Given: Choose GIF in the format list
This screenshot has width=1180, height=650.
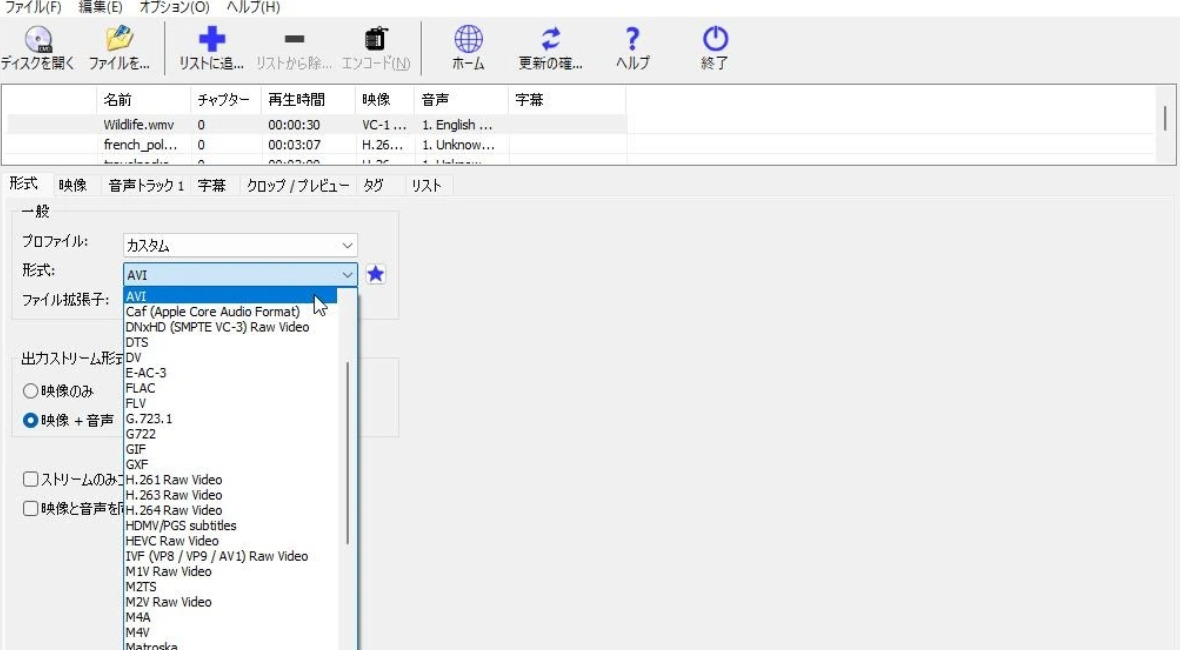Looking at the screenshot, I should pos(230,449).
